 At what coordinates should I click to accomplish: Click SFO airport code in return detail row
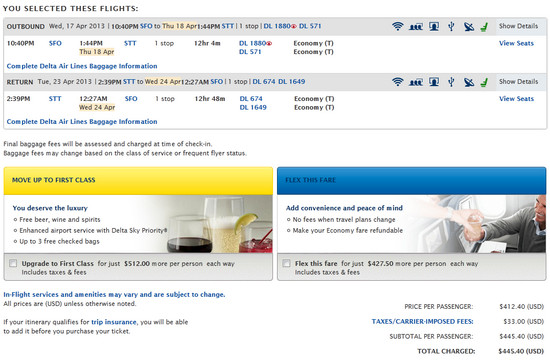[x=131, y=99]
